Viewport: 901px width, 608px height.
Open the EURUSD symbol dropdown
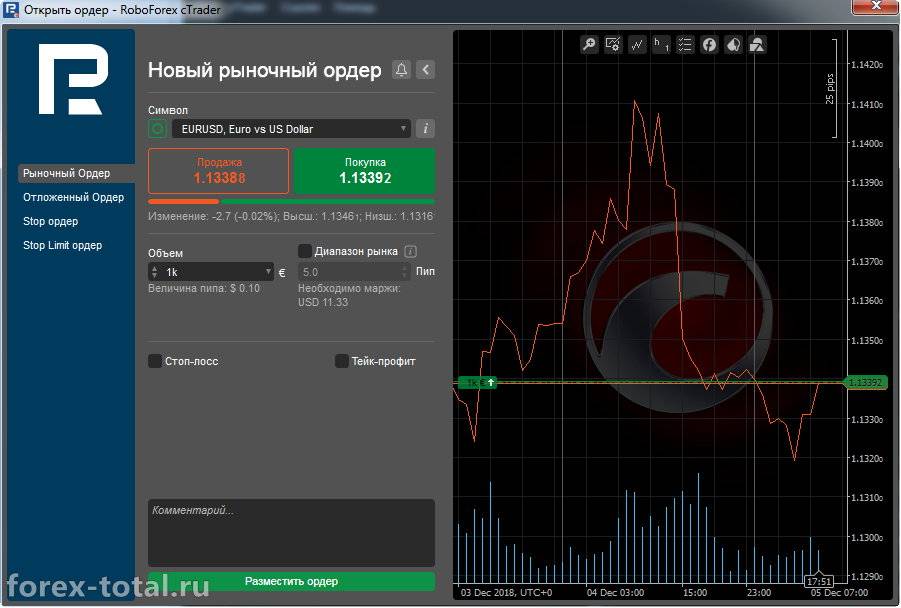click(291, 129)
